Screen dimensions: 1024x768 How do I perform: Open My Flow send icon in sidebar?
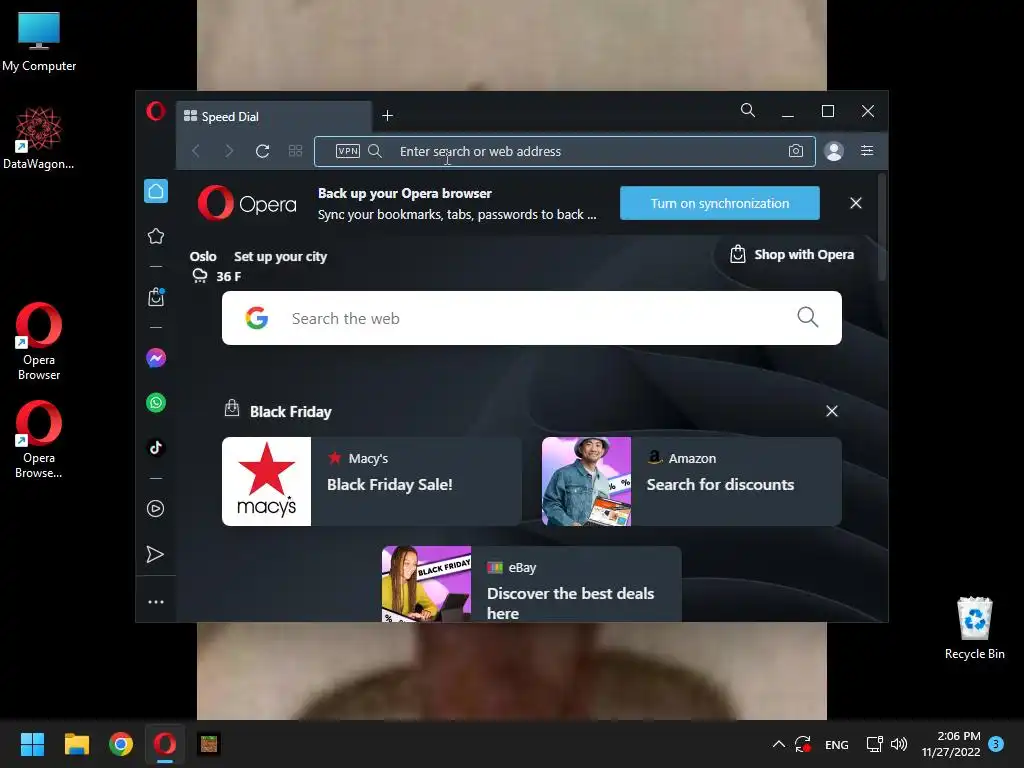[x=155, y=554]
